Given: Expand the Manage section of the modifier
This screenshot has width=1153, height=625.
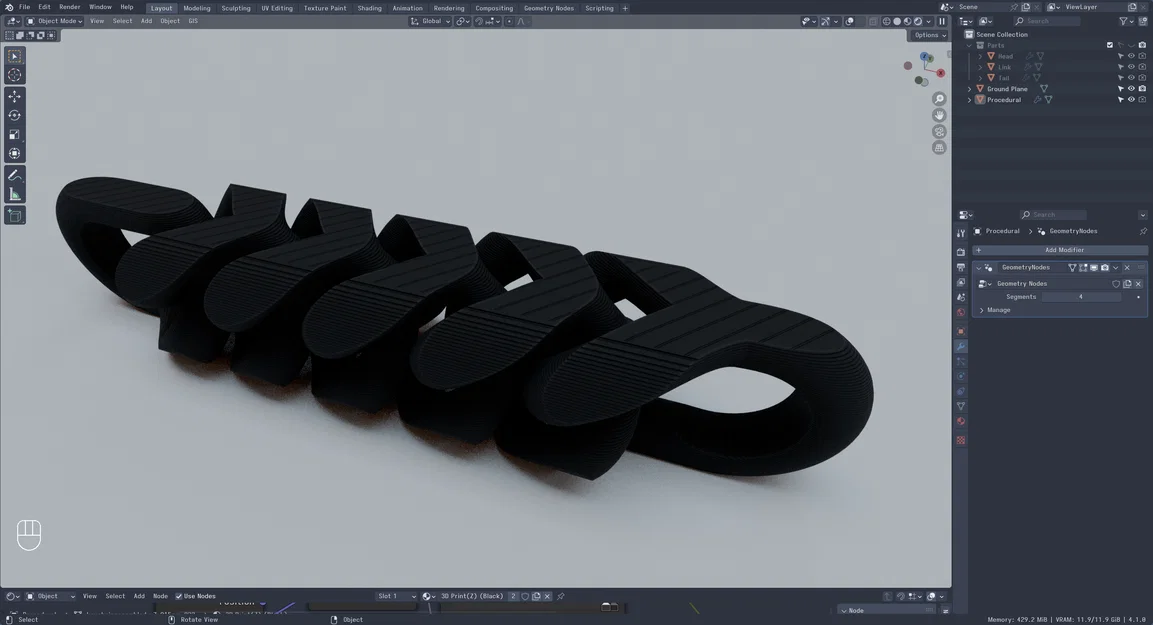Looking at the screenshot, I should click(997, 310).
